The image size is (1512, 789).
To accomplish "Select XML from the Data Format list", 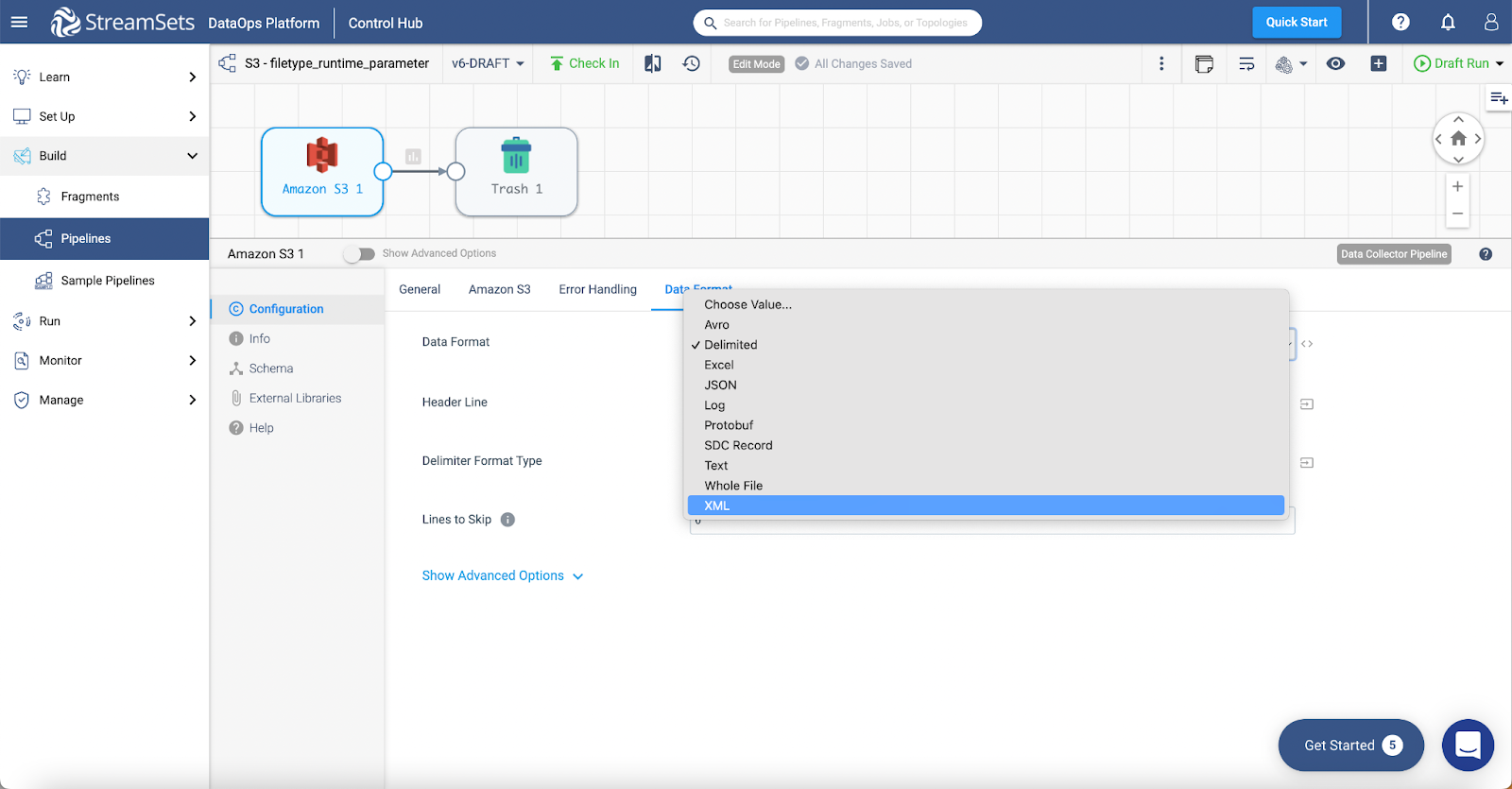I will (986, 506).
